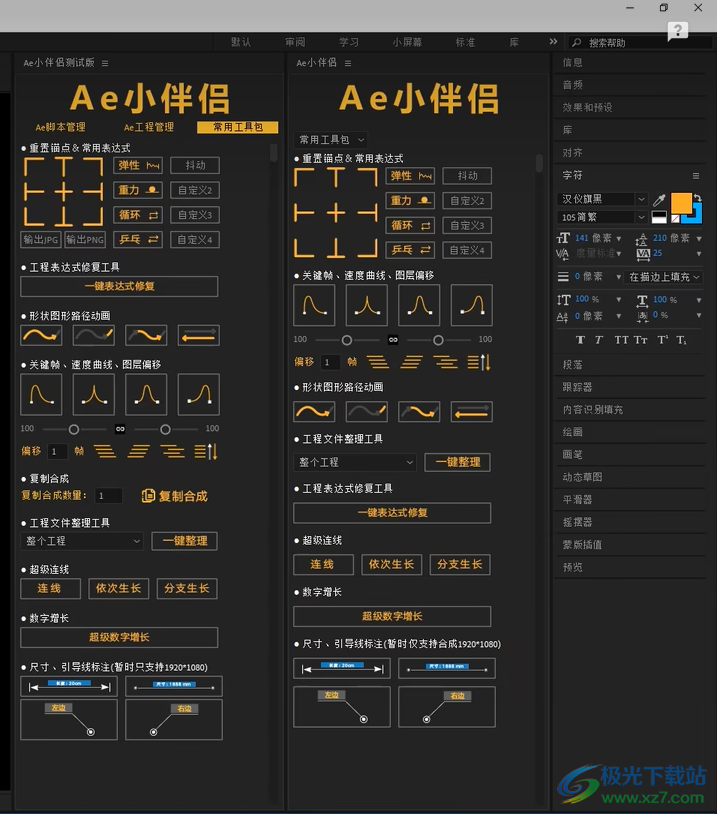Screen dimensions: 717x814
Task: Expand more workspaces chevron
Action: (553, 42)
